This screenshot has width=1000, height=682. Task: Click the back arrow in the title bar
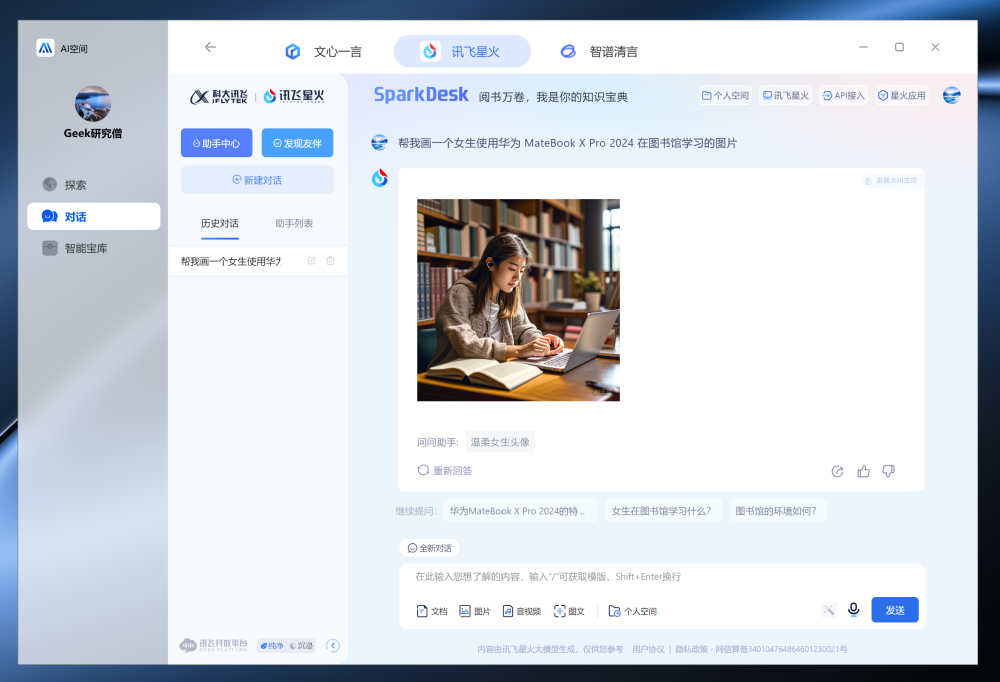[x=210, y=47]
